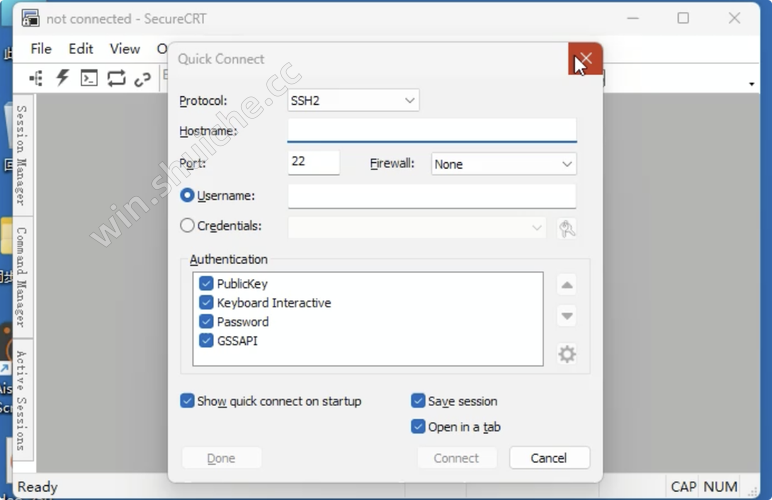Open the Active Sessions side tab
The image size is (772, 500).
point(22,400)
